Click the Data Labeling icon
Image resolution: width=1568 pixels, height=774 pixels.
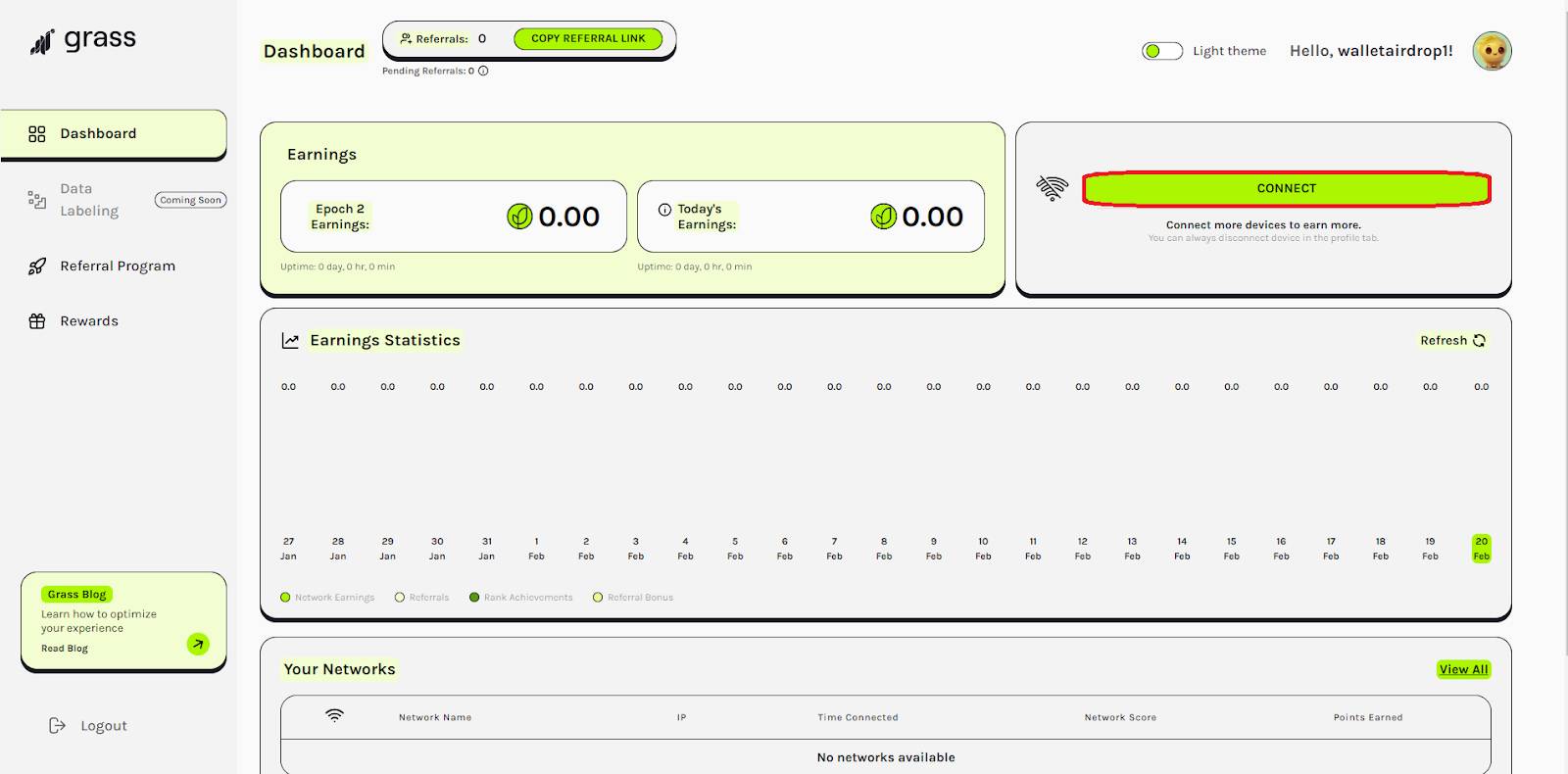tap(37, 200)
